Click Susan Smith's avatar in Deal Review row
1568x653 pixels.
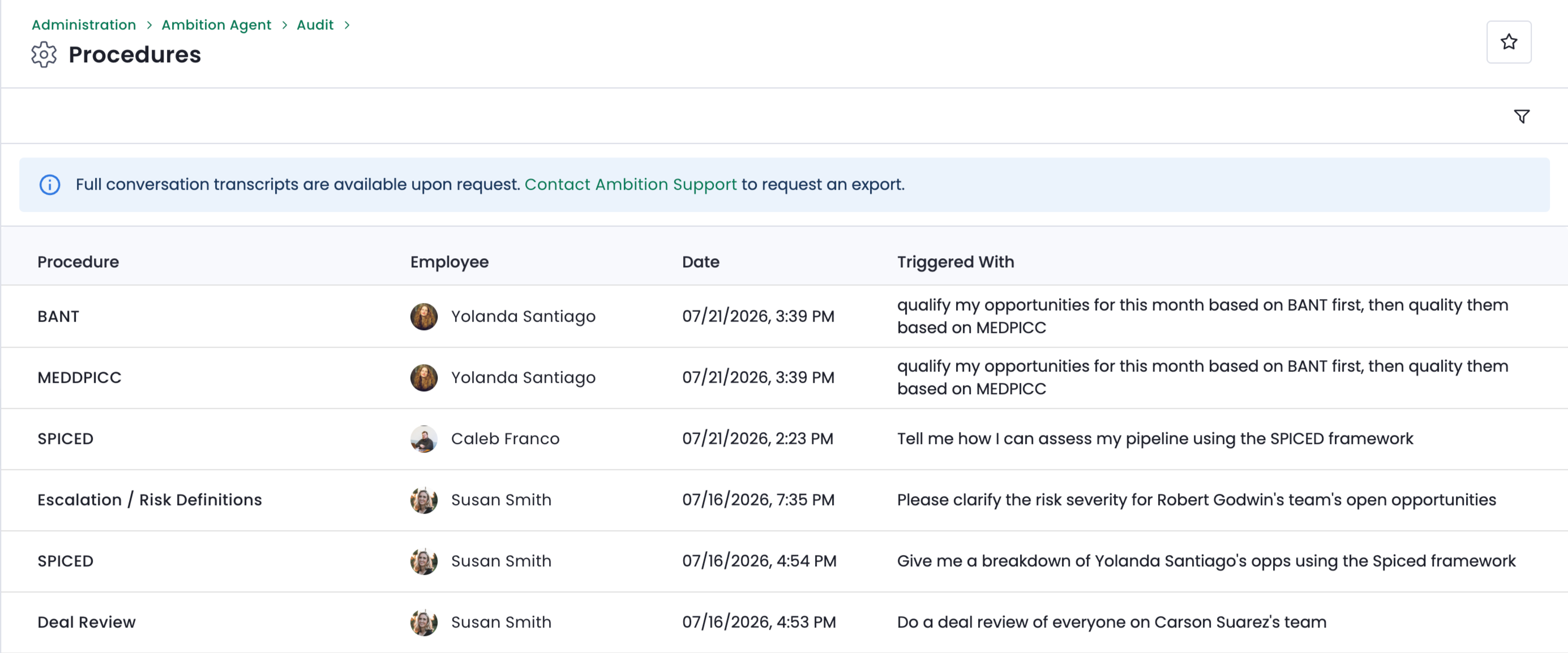point(423,622)
